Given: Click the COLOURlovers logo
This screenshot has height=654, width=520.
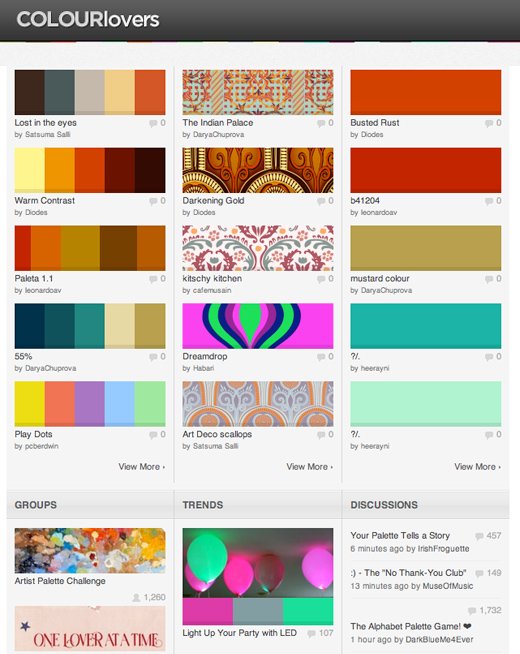Looking at the screenshot, I should (x=88, y=20).
